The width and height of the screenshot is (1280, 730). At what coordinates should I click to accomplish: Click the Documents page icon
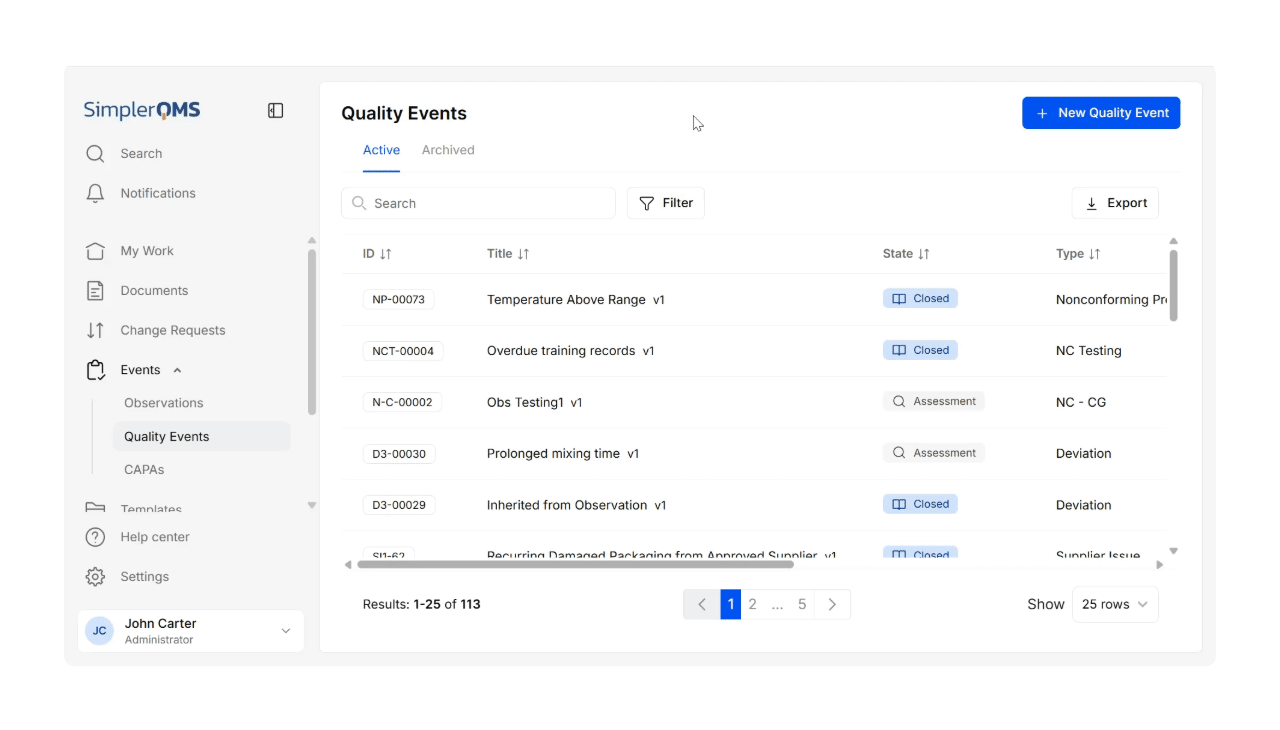click(95, 291)
